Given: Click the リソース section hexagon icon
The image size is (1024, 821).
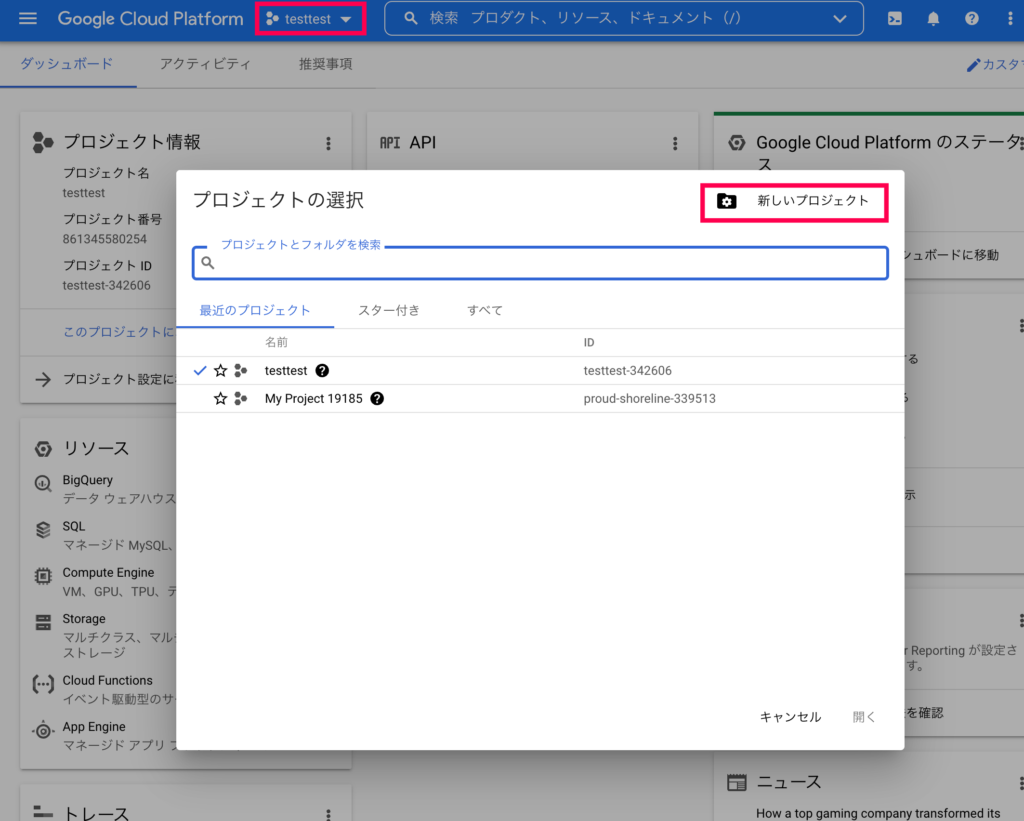Looking at the screenshot, I should (43, 449).
